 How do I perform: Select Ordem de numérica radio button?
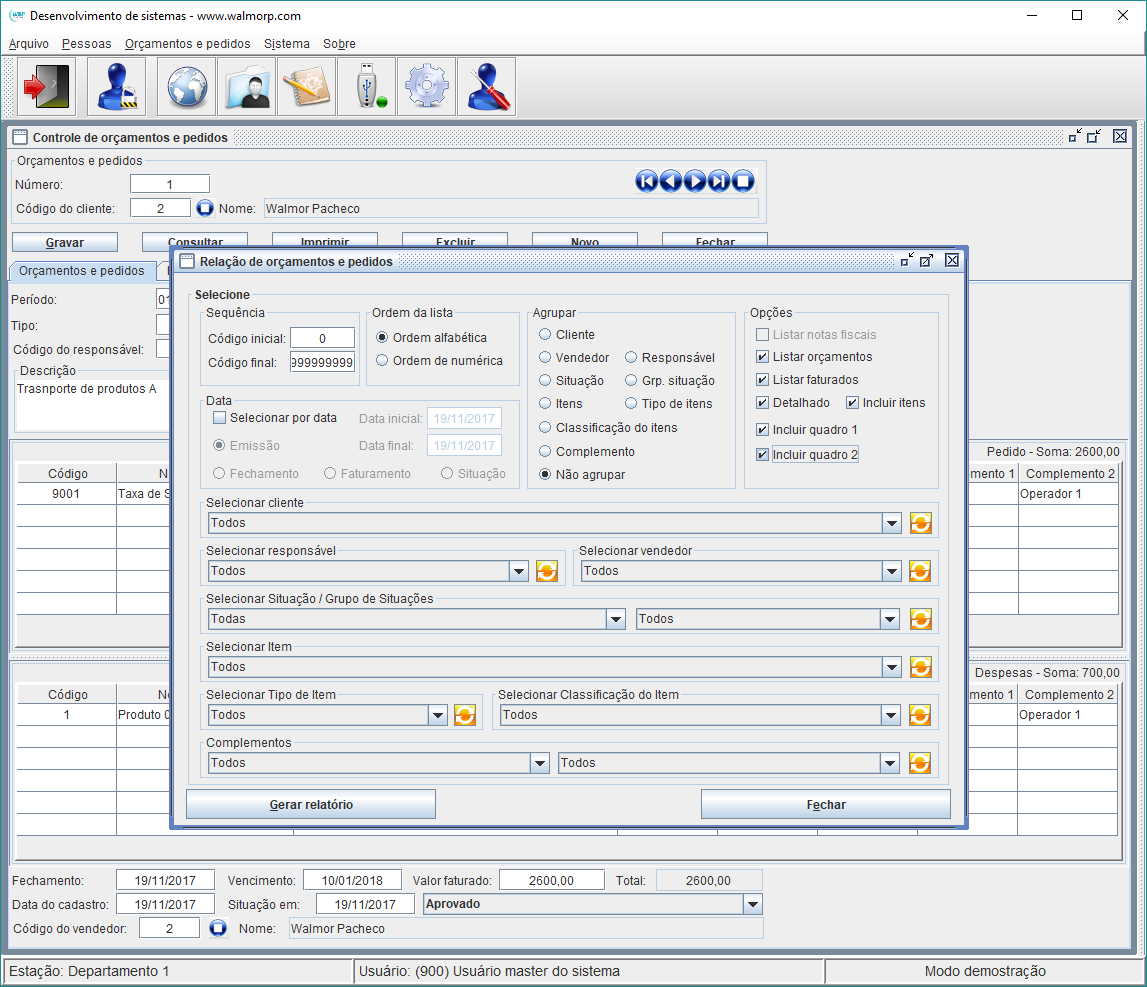(382, 361)
